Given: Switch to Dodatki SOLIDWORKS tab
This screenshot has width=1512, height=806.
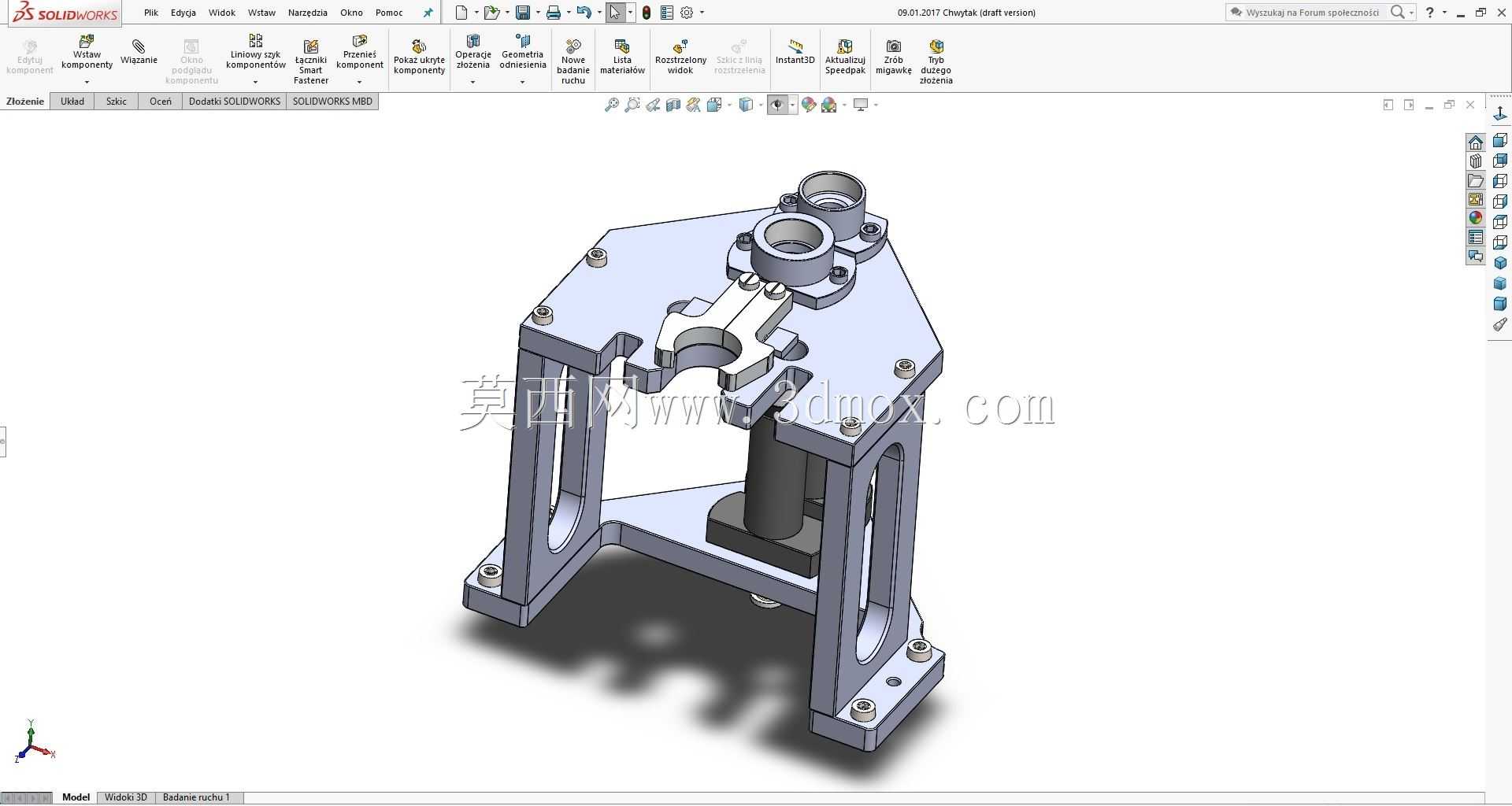Looking at the screenshot, I should [x=235, y=102].
